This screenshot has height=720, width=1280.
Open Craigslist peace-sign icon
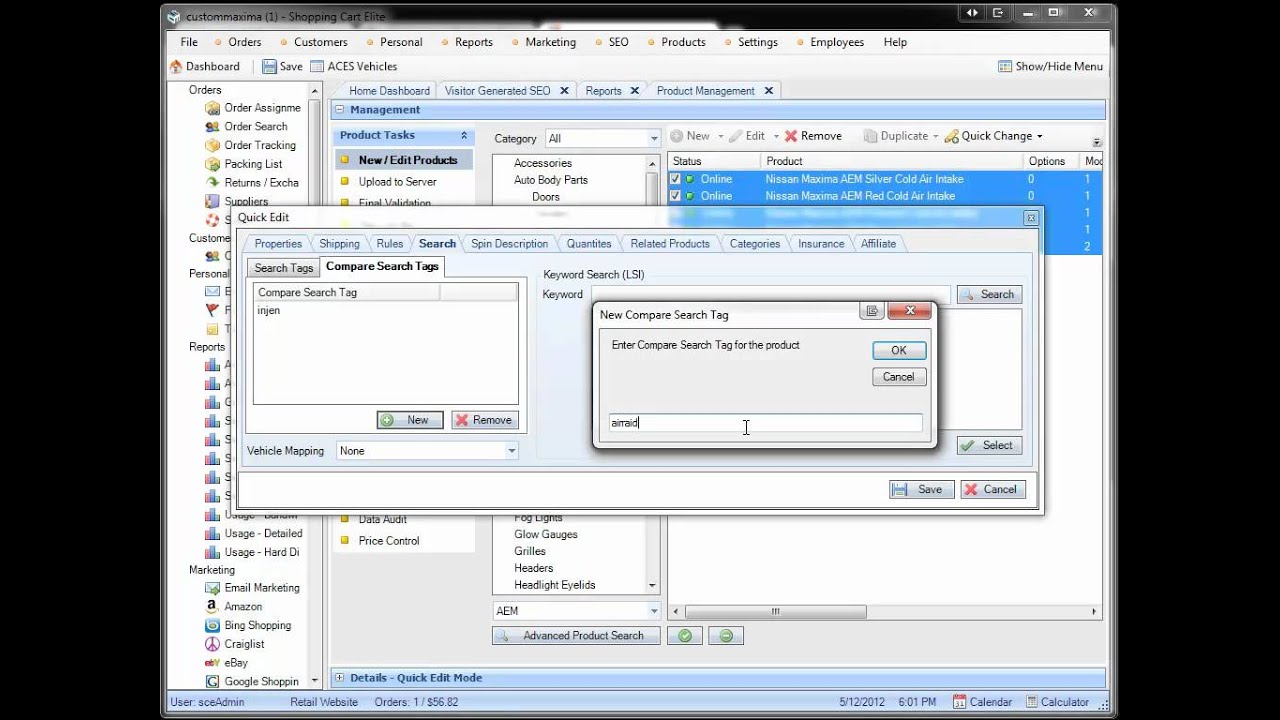tap(212, 644)
